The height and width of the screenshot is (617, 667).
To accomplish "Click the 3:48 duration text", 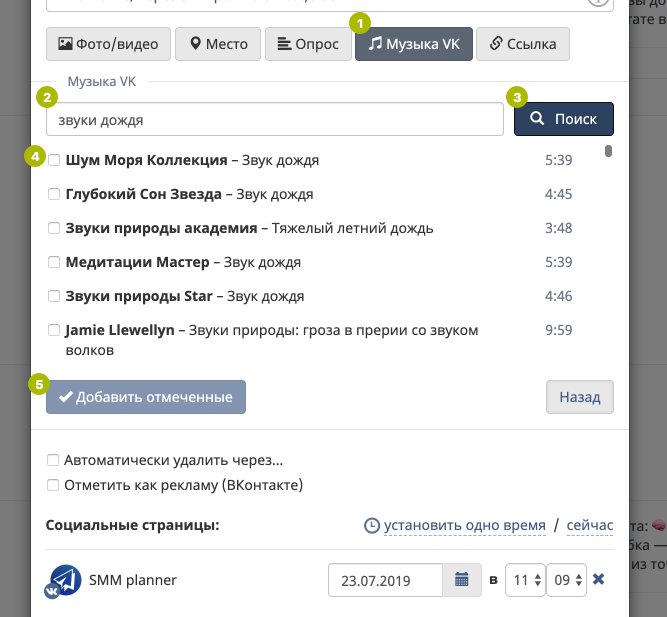I will click(559, 228).
